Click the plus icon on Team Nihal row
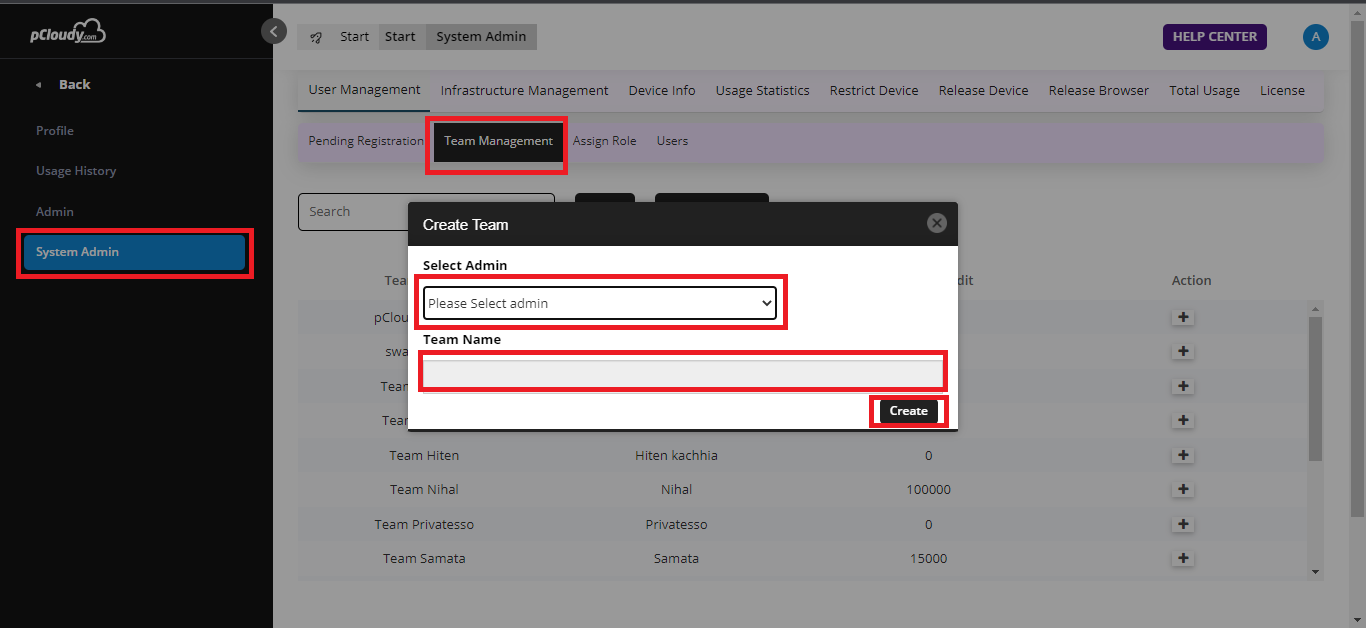This screenshot has width=1366, height=628. (x=1183, y=489)
